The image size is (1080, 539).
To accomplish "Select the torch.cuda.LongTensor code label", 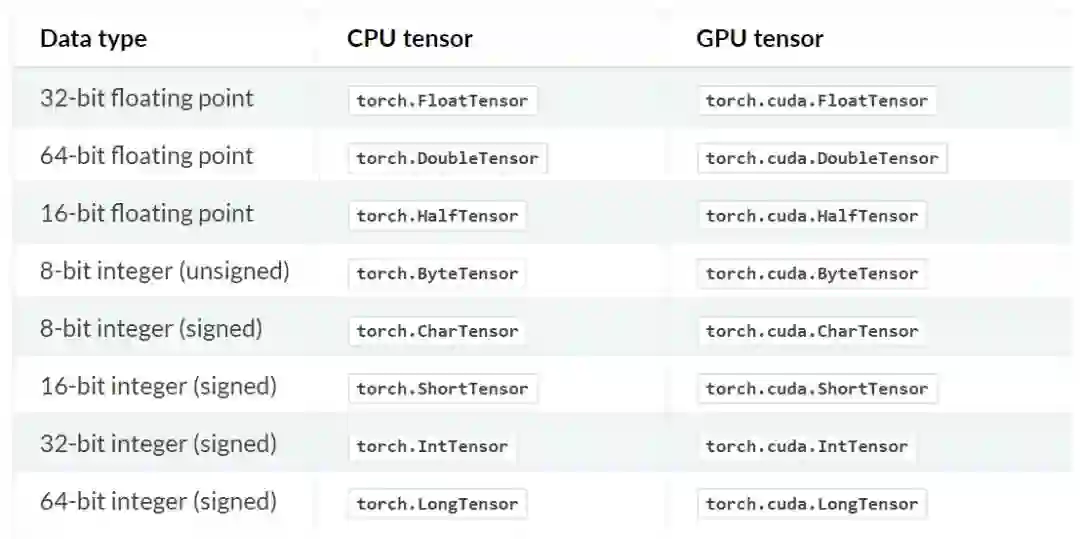I will pyautogui.click(x=811, y=504).
